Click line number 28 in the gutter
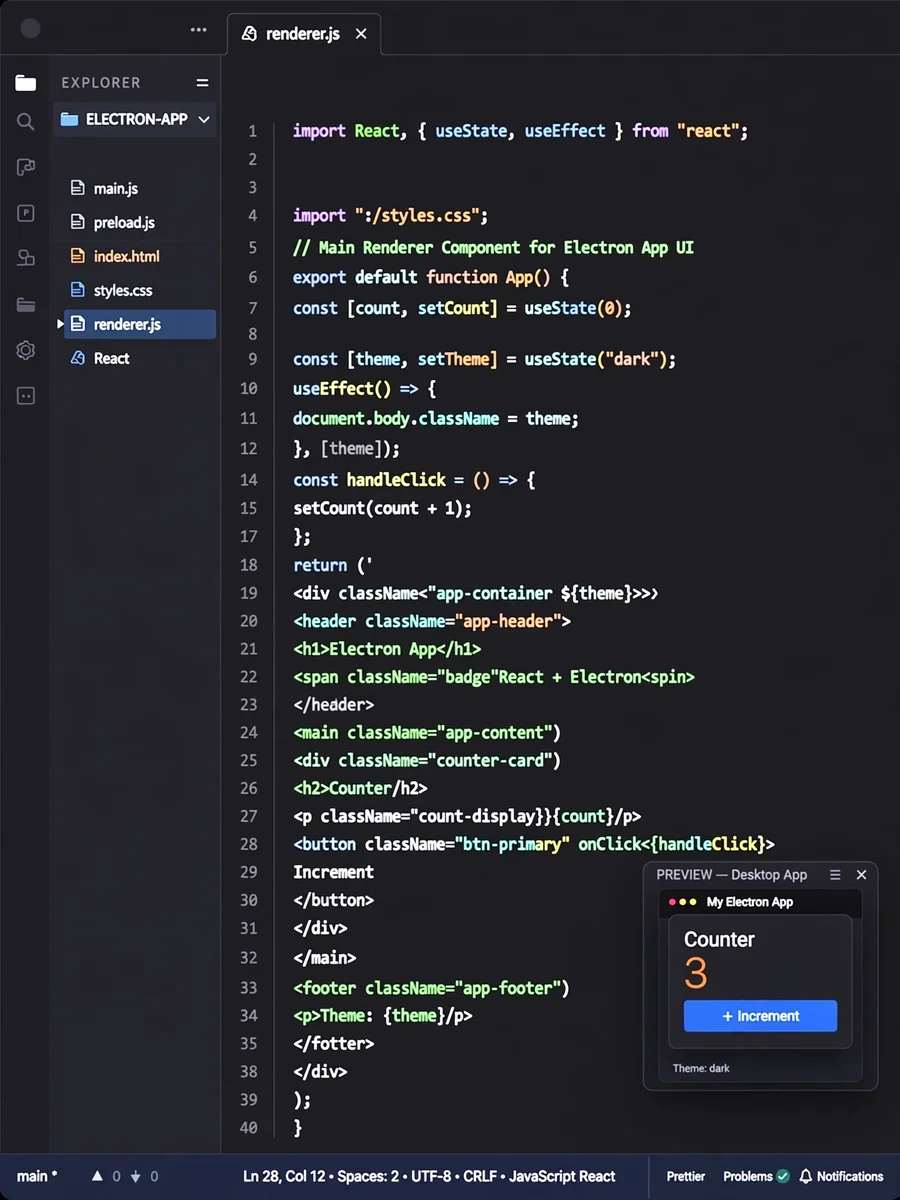Image resolution: width=900 pixels, height=1200 pixels. 249,844
